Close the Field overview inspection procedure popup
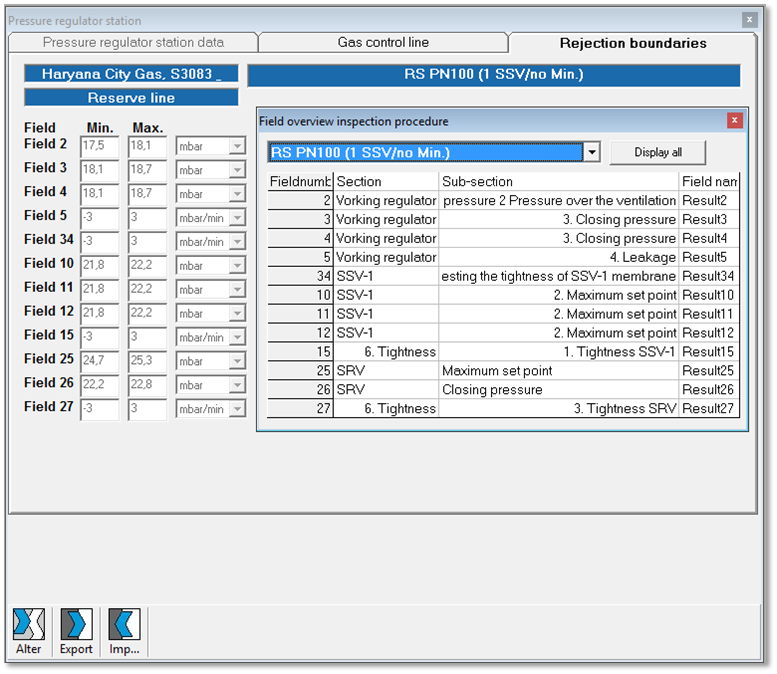This screenshot has height=674, width=777. [x=735, y=121]
